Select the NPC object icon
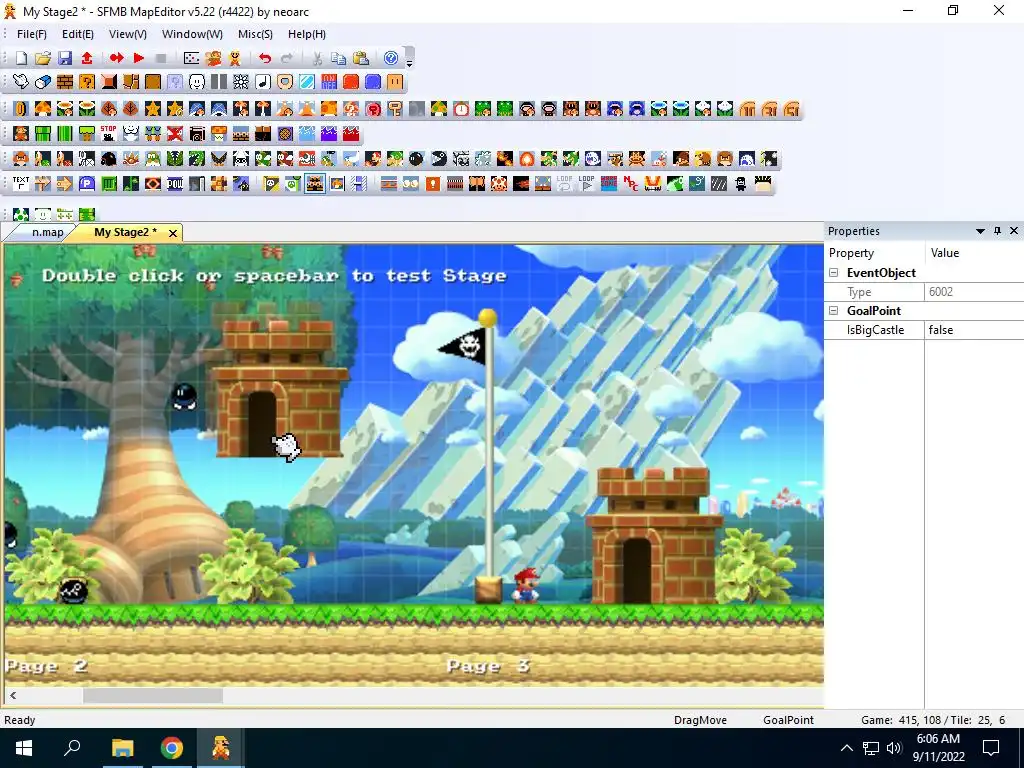The width and height of the screenshot is (1024, 768). click(630, 184)
